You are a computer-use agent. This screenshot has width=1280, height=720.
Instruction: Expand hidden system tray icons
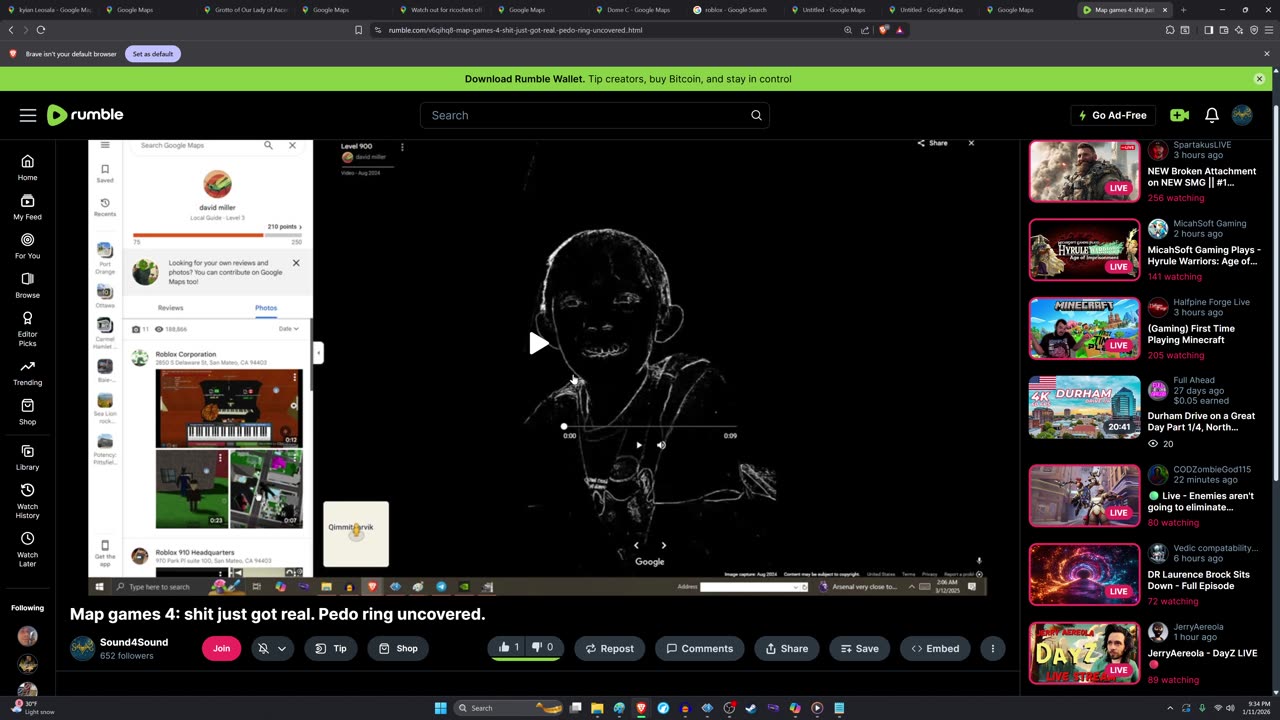(x=1170, y=708)
